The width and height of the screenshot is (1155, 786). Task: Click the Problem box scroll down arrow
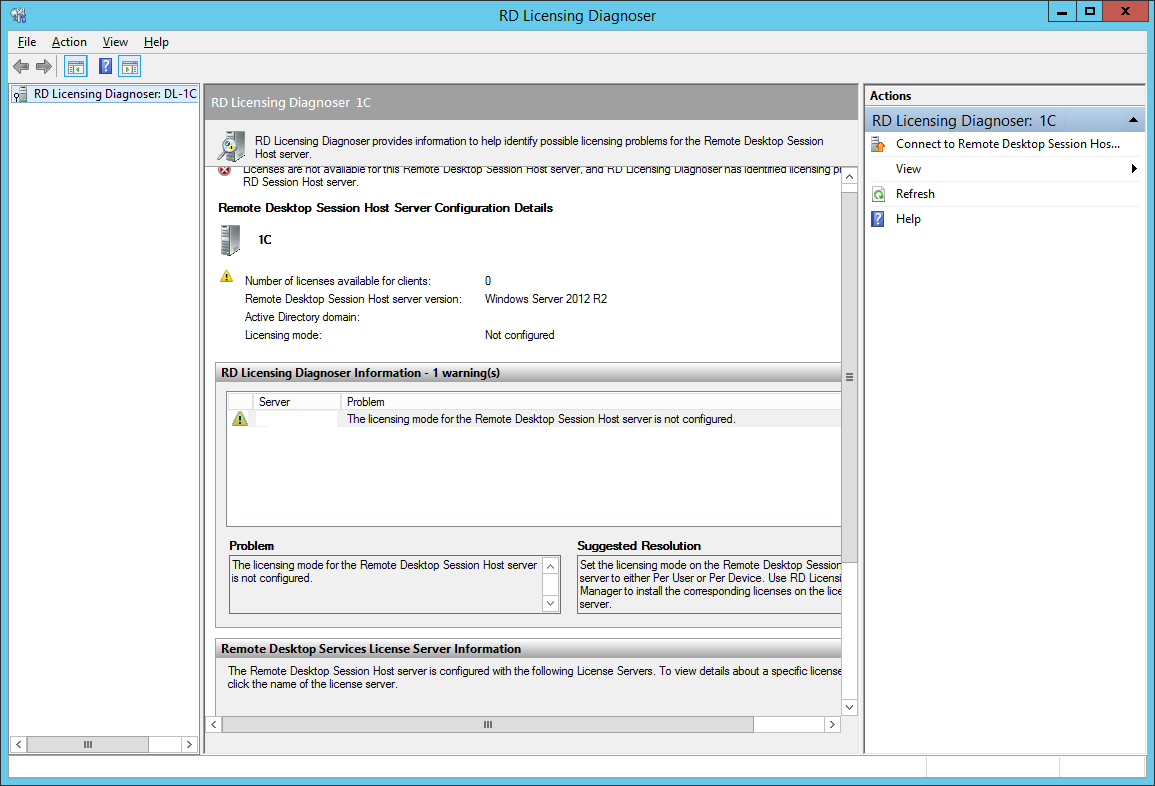click(550, 604)
